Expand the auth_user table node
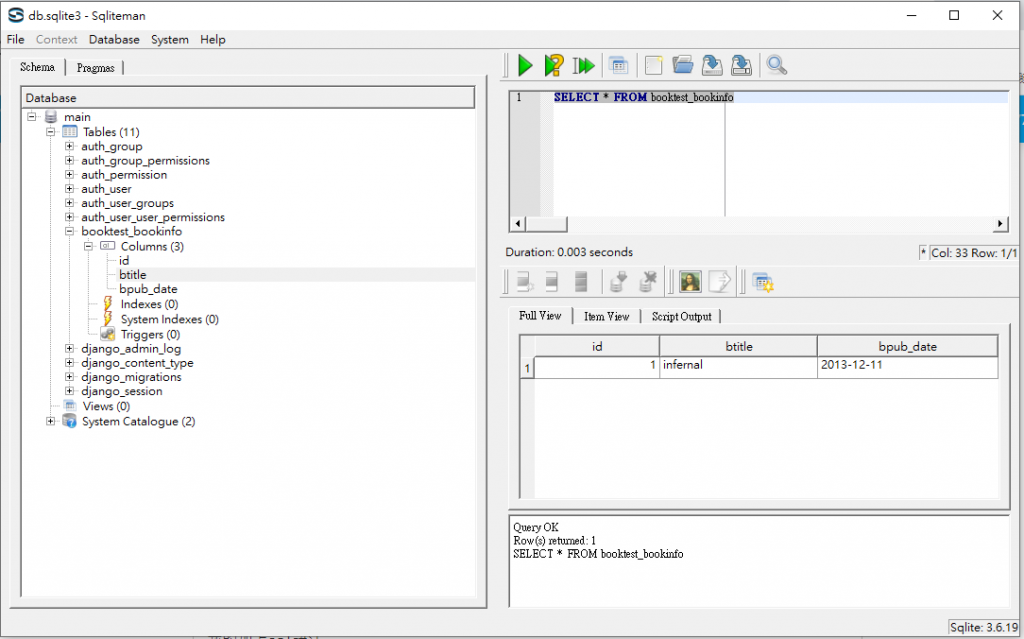This screenshot has height=639, width=1024. click(69, 189)
